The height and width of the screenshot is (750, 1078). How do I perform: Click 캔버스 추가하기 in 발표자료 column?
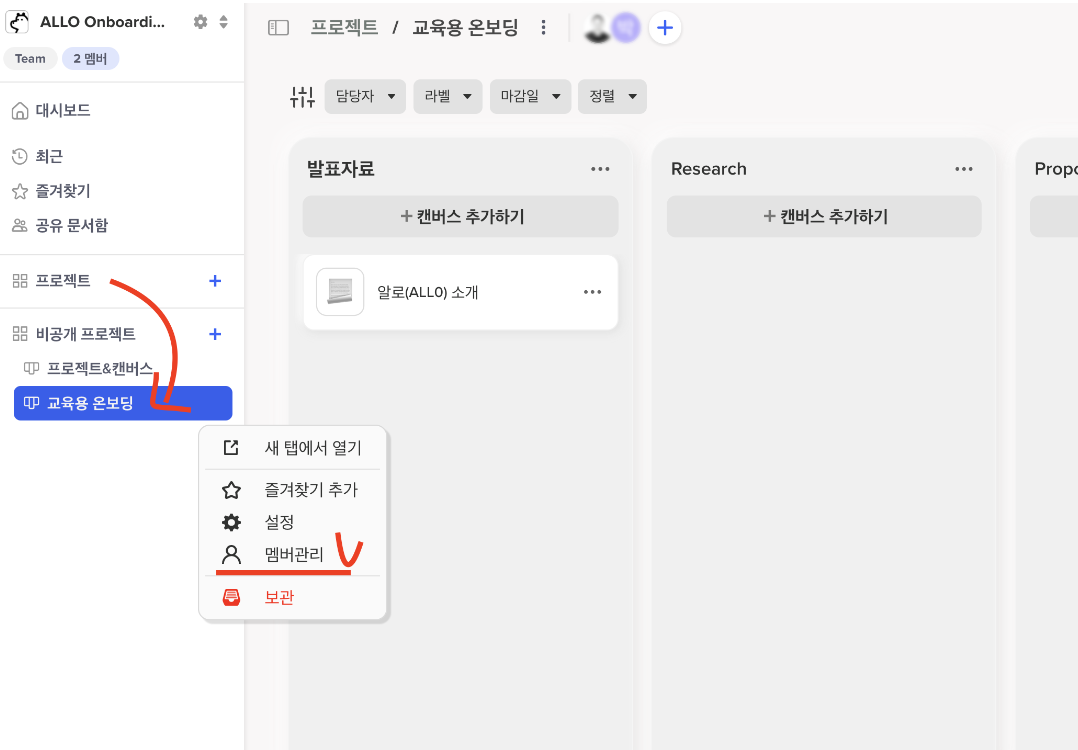click(x=460, y=216)
